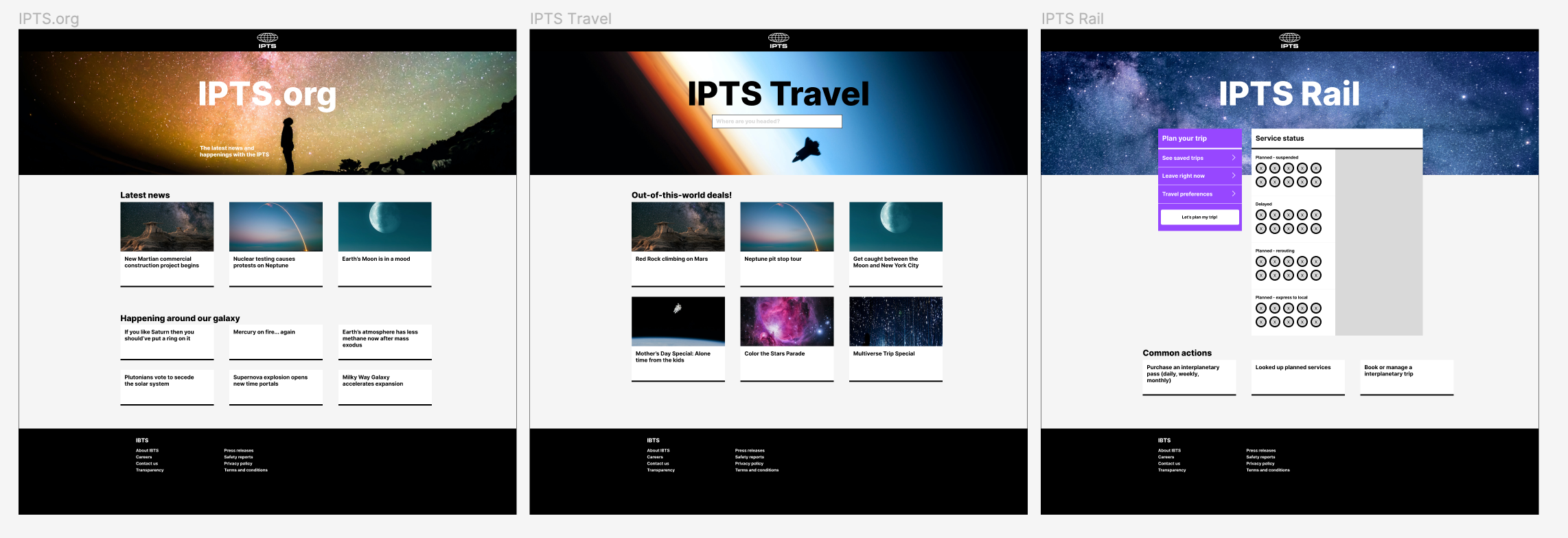Click the IPTS globe logo on IPTS Travel page

coord(778,40)
